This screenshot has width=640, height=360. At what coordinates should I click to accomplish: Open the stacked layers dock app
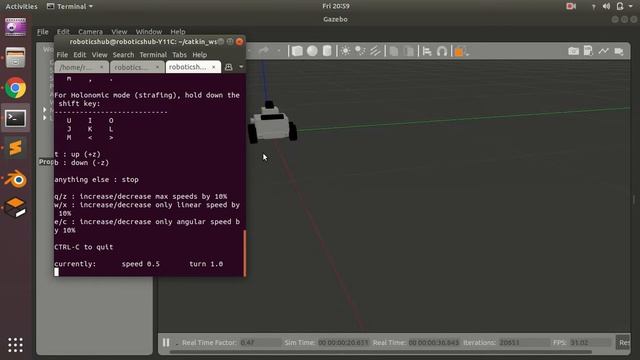(x=16, y=208)
